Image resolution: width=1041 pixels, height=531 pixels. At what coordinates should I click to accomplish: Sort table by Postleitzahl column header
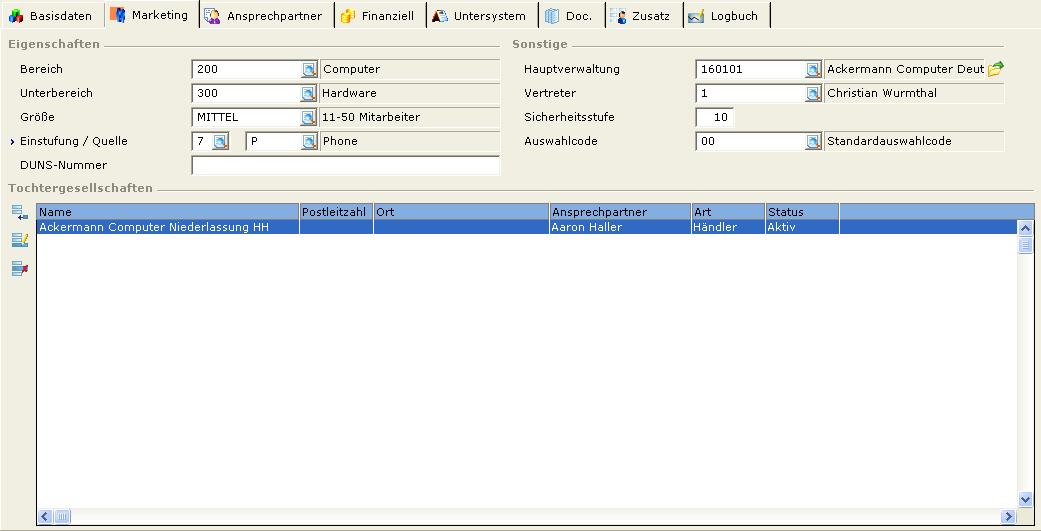coord(336,212)
